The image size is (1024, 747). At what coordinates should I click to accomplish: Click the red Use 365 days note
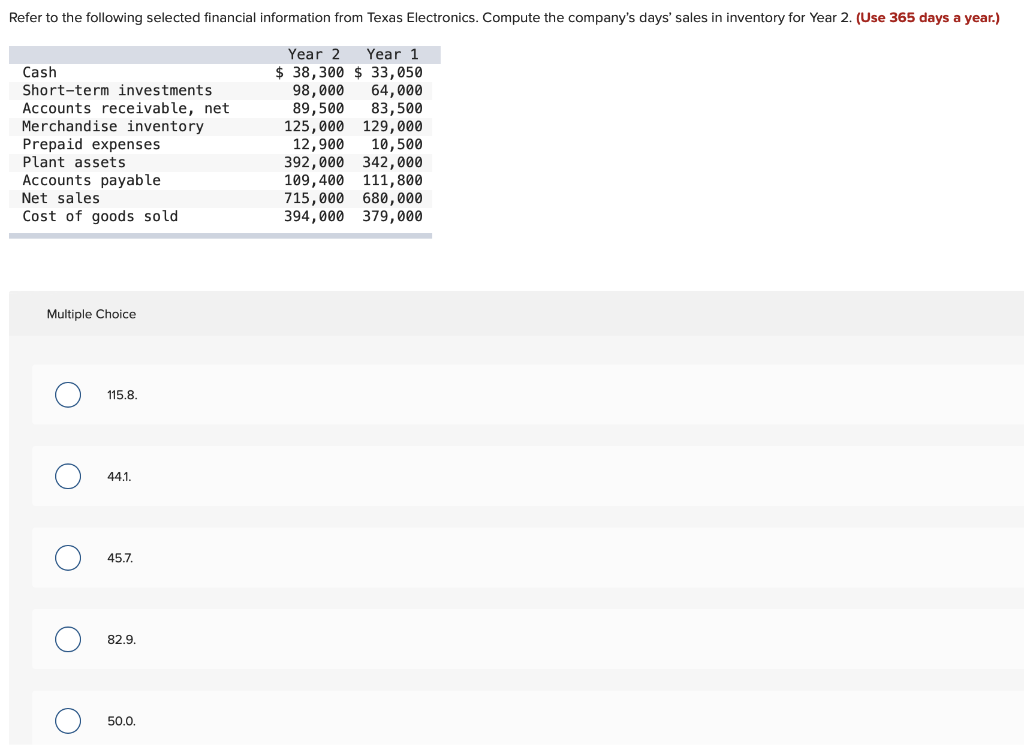click(x=926, y=17)
